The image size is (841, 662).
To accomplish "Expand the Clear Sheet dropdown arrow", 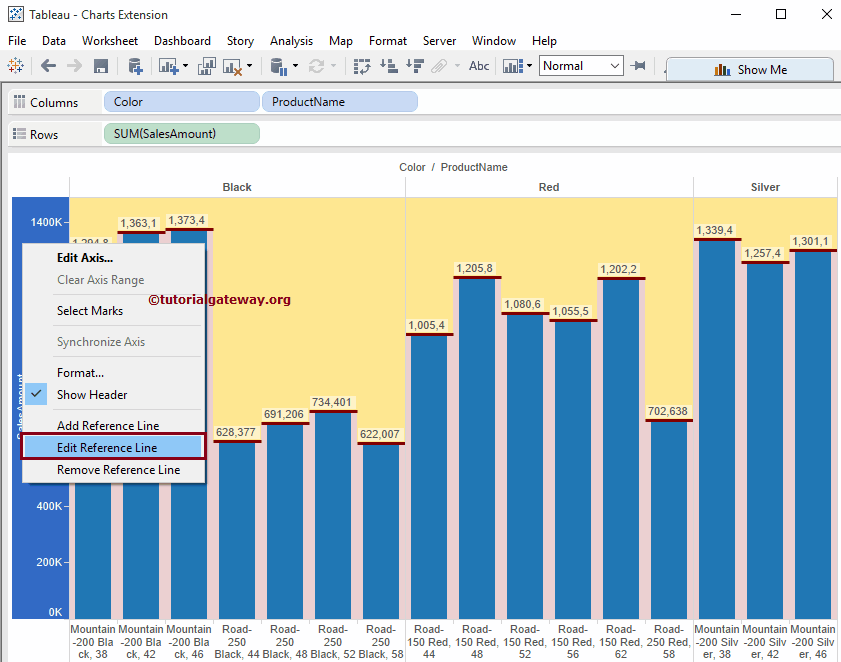I will (x=249, y=66).
